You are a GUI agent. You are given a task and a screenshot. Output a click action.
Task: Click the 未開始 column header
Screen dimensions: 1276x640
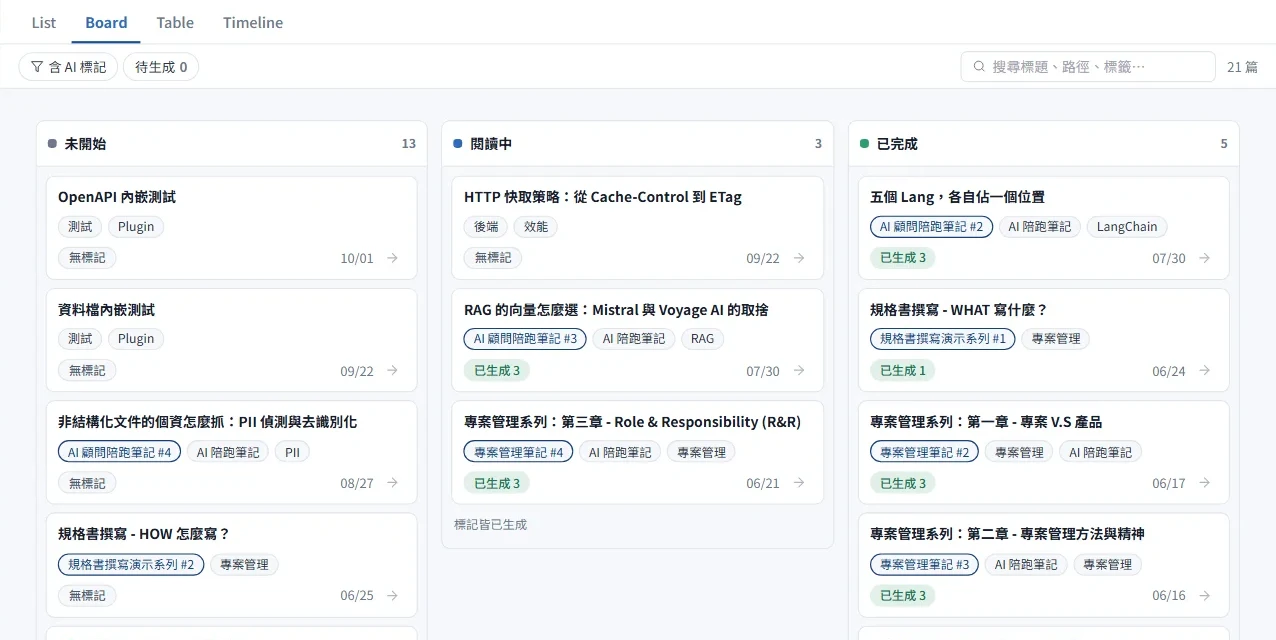click(x=232, y=144)
